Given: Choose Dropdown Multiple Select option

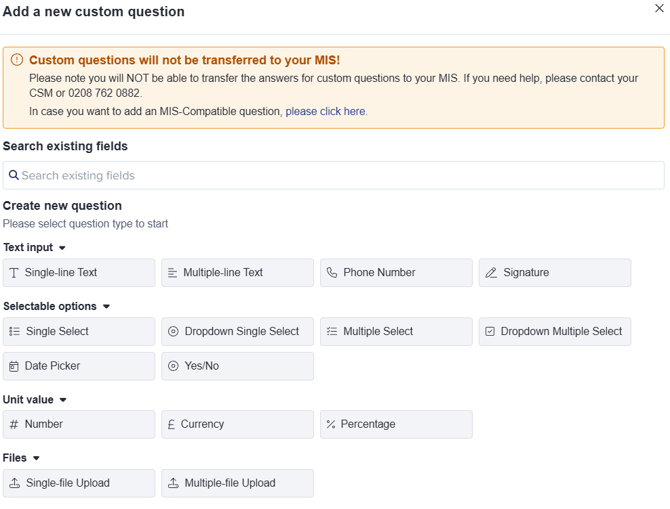Looking at the screenshot, I should pos(555,331).
